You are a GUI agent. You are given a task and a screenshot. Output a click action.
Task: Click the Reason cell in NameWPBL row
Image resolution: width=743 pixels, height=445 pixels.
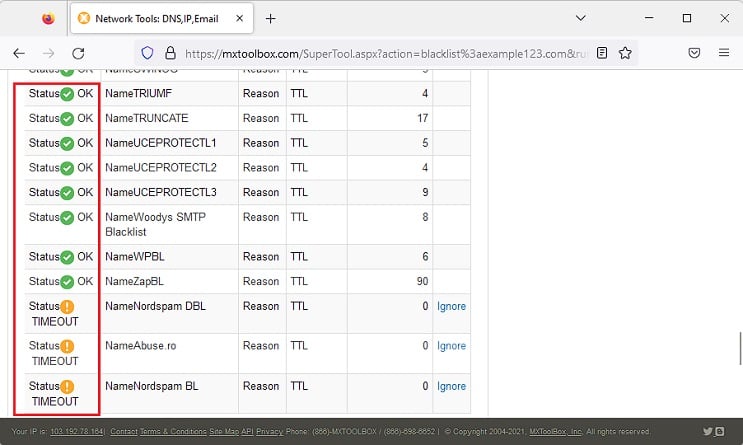point(261,256)
